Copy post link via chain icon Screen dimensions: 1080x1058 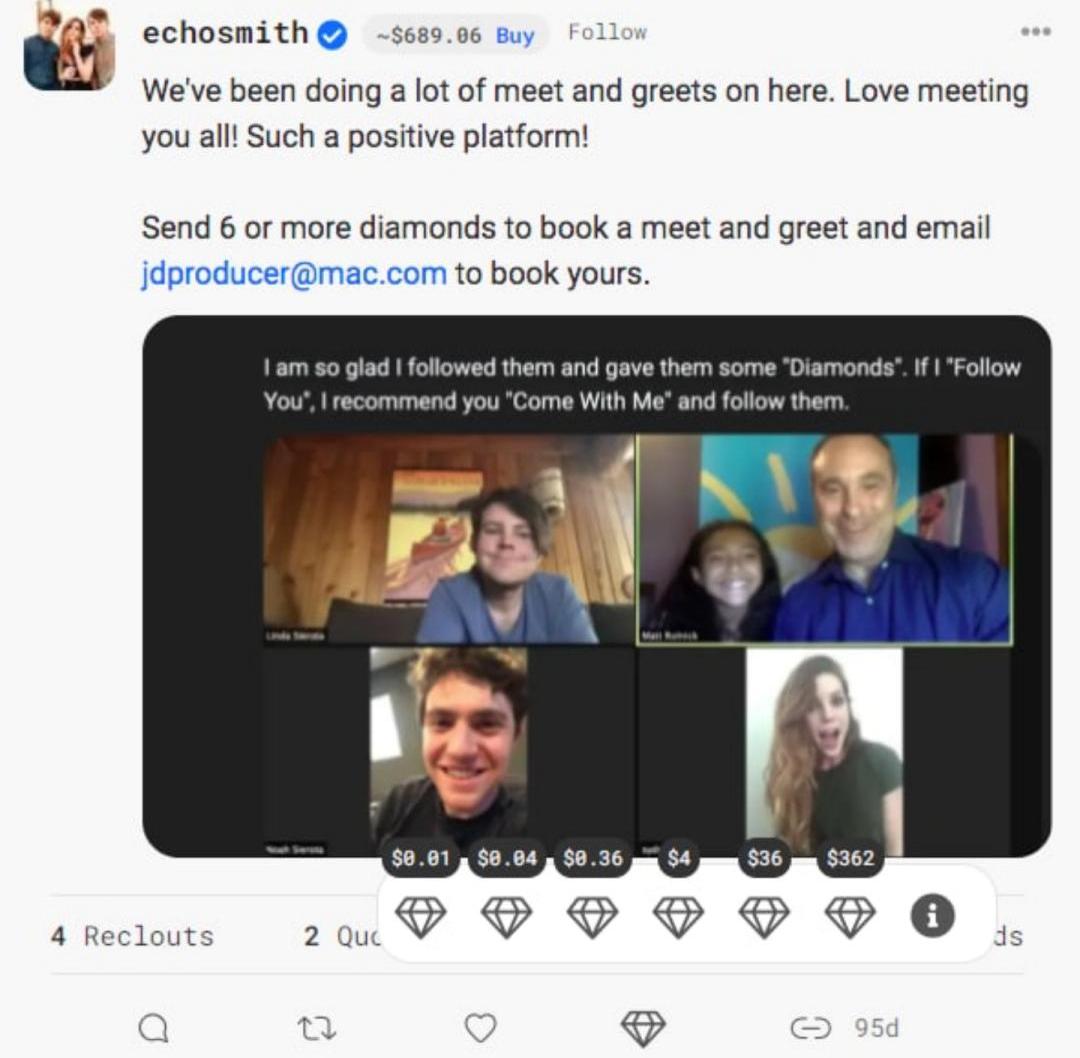click(x=810, y=1028)
